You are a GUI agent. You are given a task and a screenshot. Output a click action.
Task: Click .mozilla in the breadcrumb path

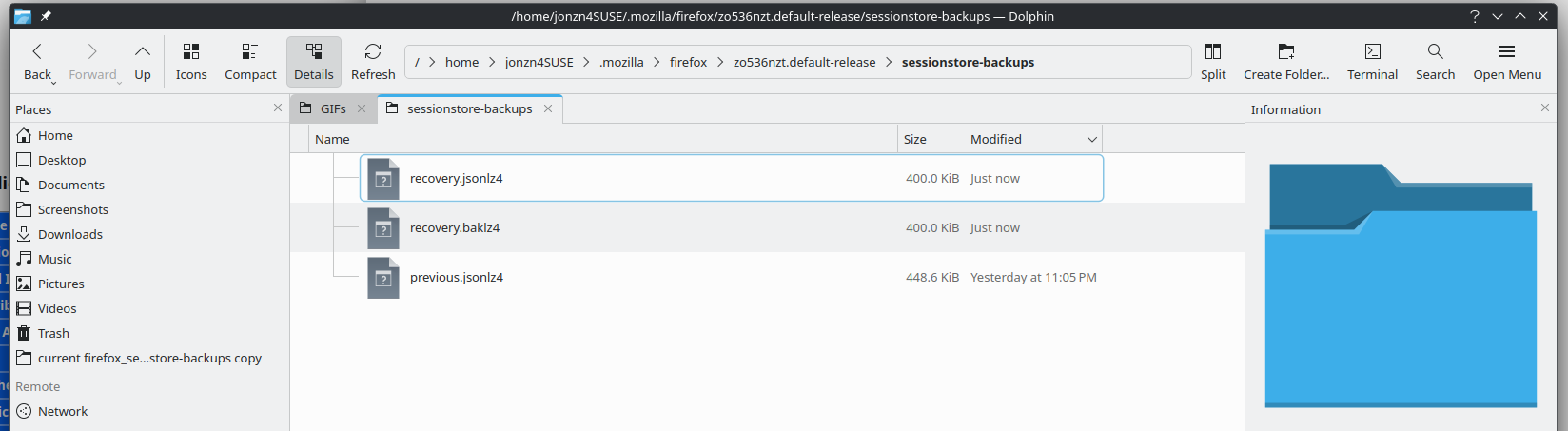click(621, 62)
